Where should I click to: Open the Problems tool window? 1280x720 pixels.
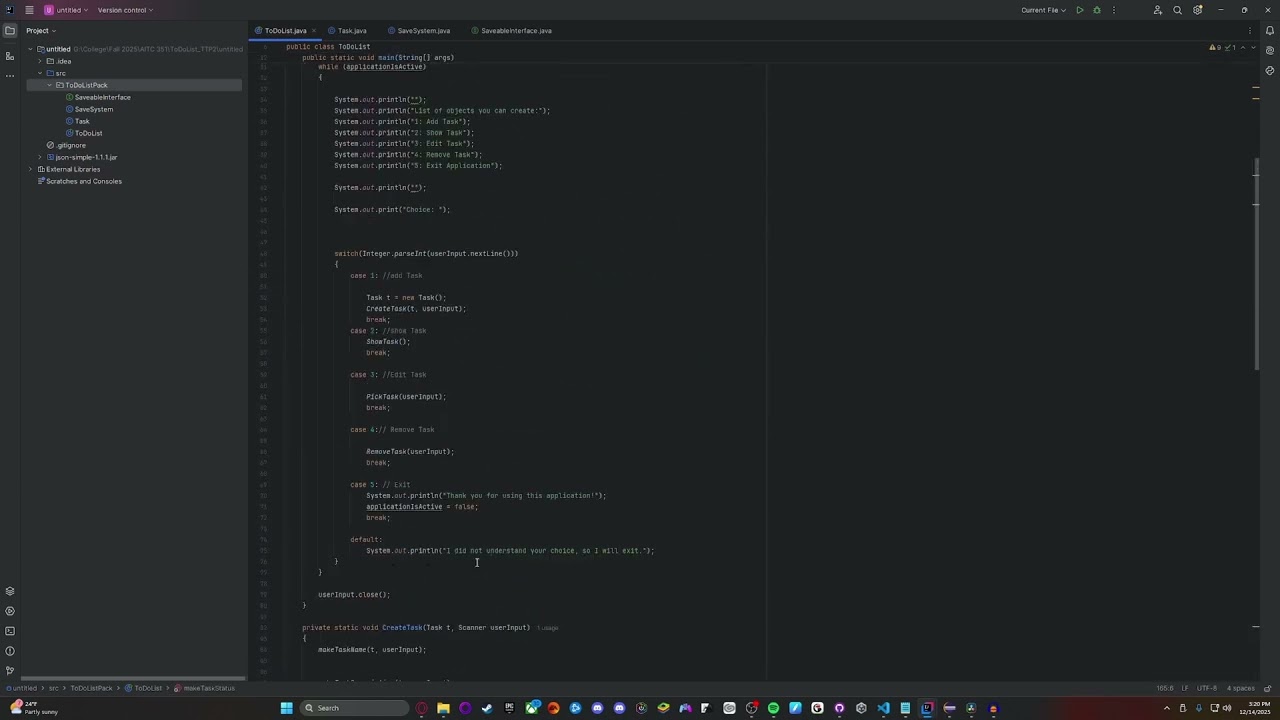[10, 651]
